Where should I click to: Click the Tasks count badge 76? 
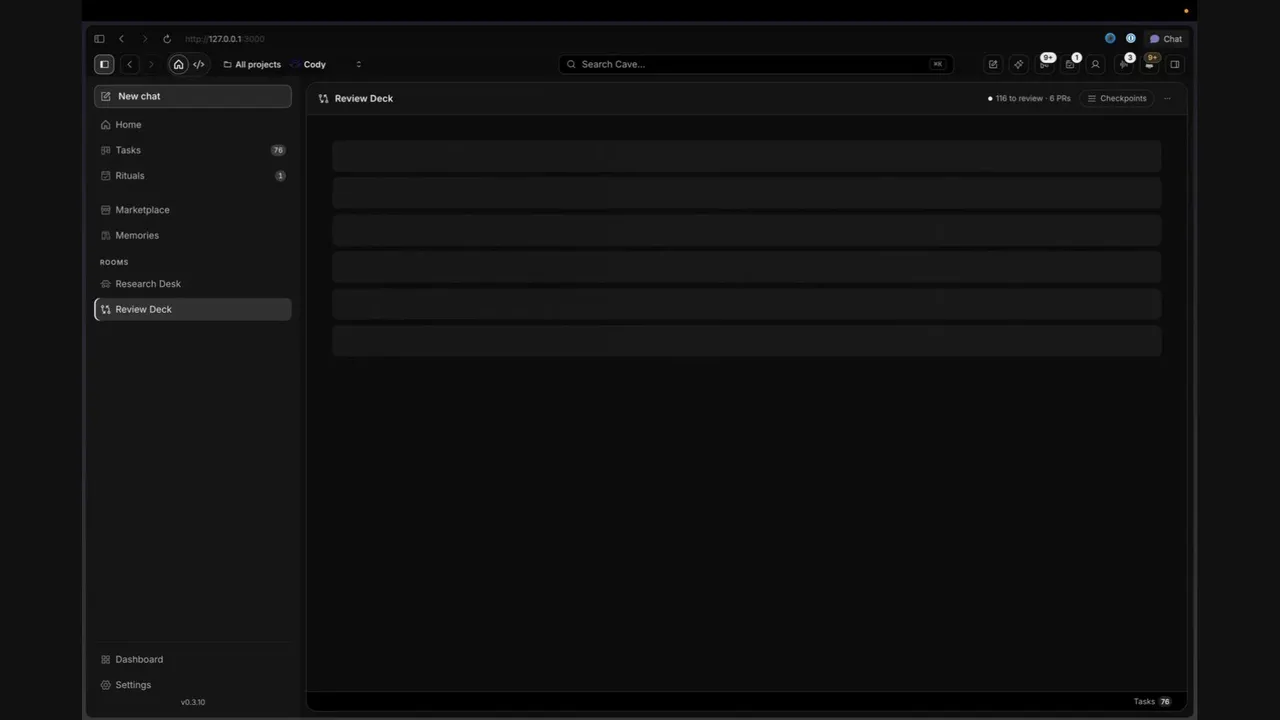(x=278, y=150)
